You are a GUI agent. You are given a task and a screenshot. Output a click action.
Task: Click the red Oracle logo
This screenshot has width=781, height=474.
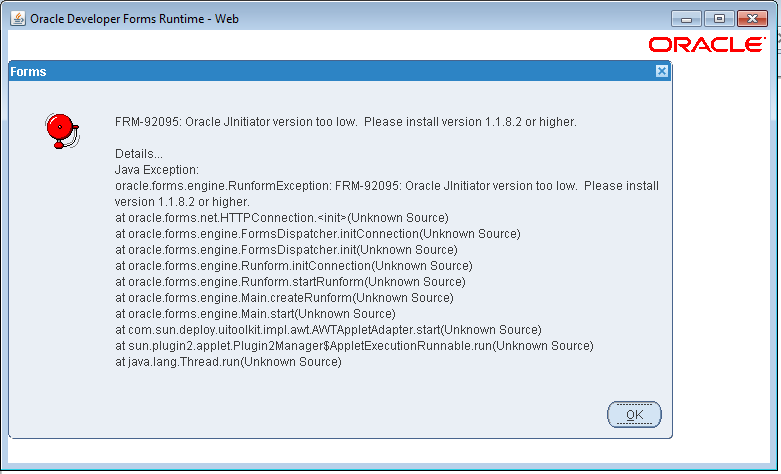(707, 45)
